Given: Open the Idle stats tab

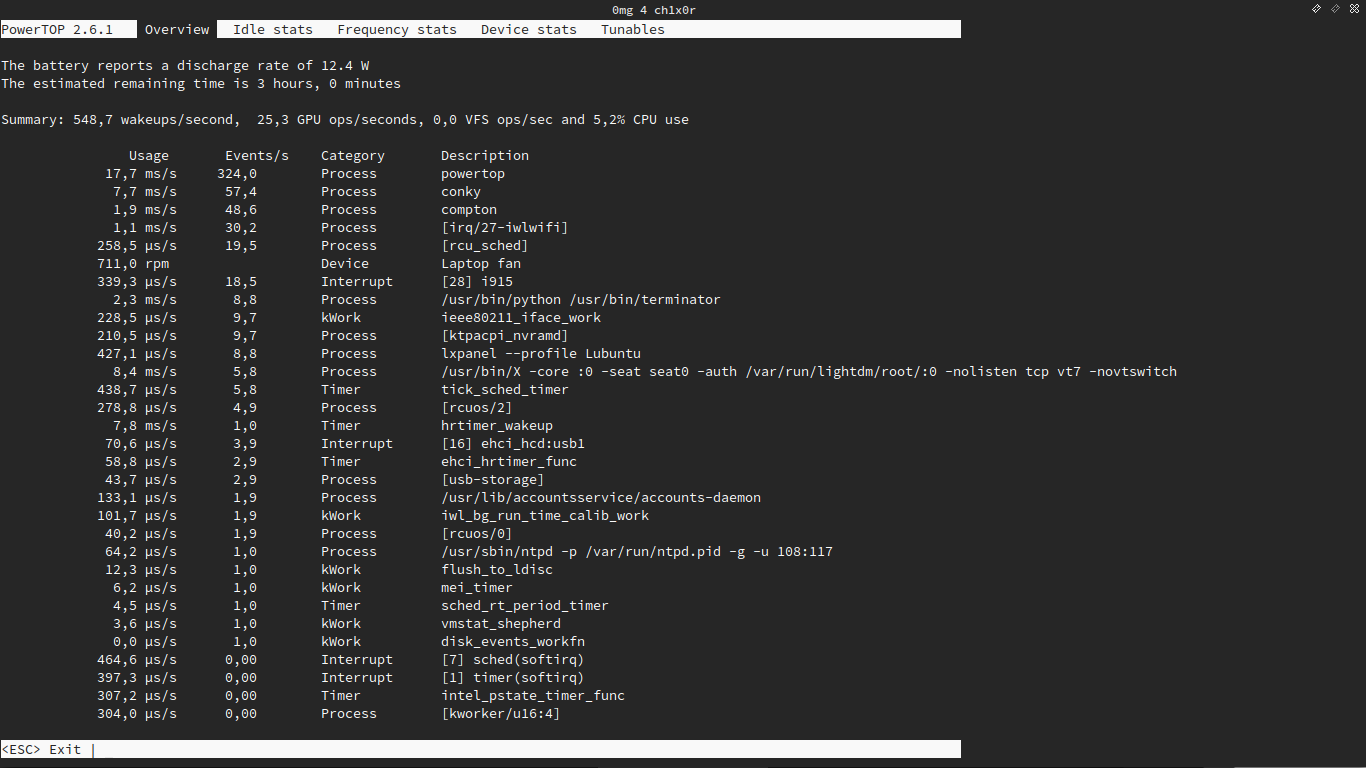Looking at the screenshot, I should tap(273, 29).
